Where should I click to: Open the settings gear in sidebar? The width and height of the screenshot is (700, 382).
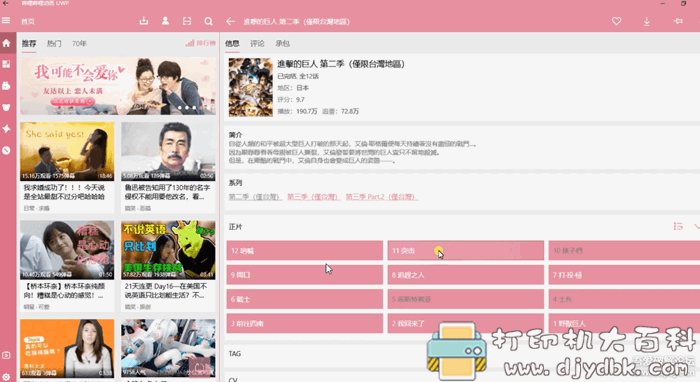tap(6, 376)
